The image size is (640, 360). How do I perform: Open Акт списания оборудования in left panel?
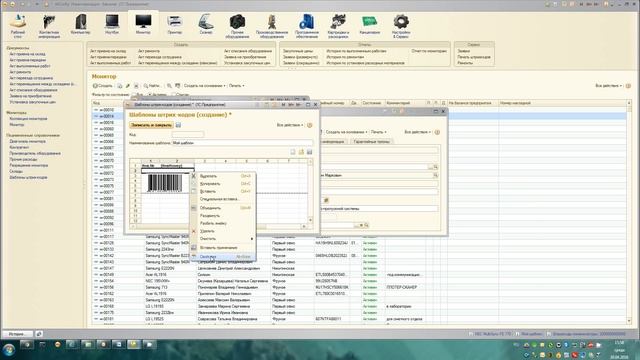coord(33,90)
